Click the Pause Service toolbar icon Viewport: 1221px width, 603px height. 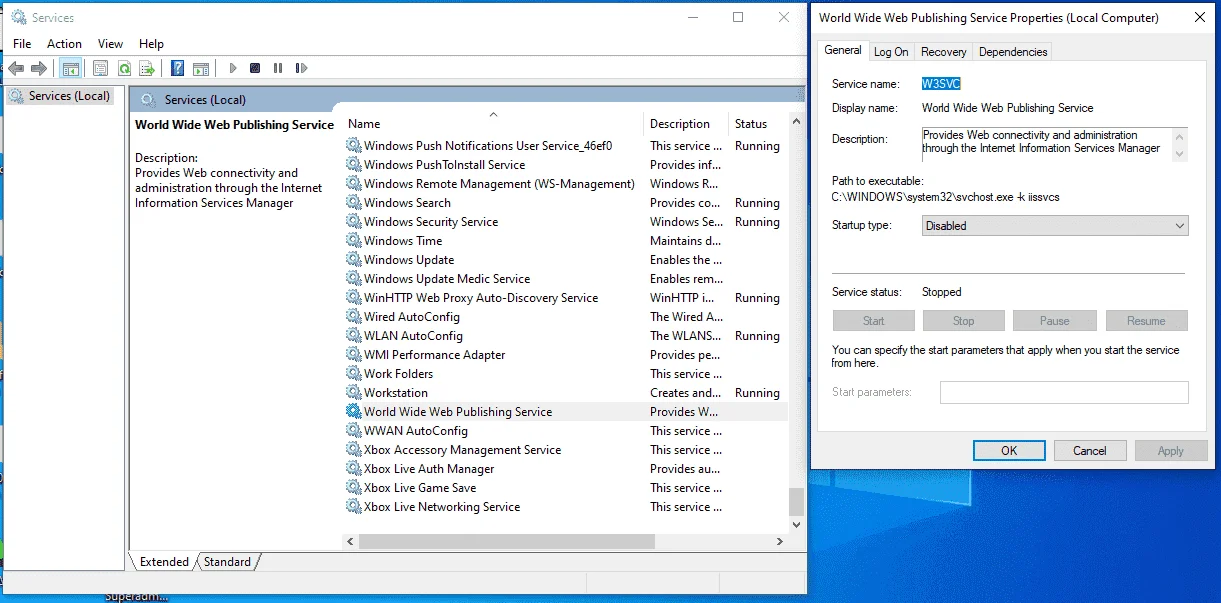coord(278,68)
